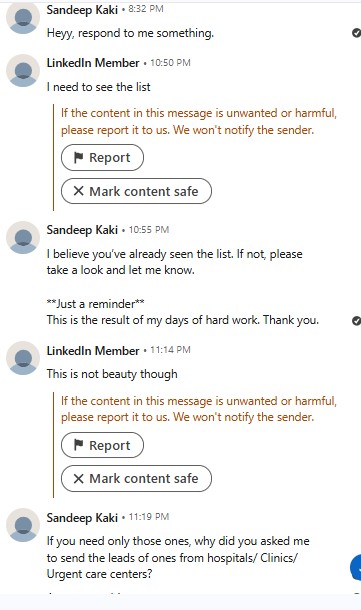Open LinkedIn Member name at 10:50 PM

[x=93, y=63]
